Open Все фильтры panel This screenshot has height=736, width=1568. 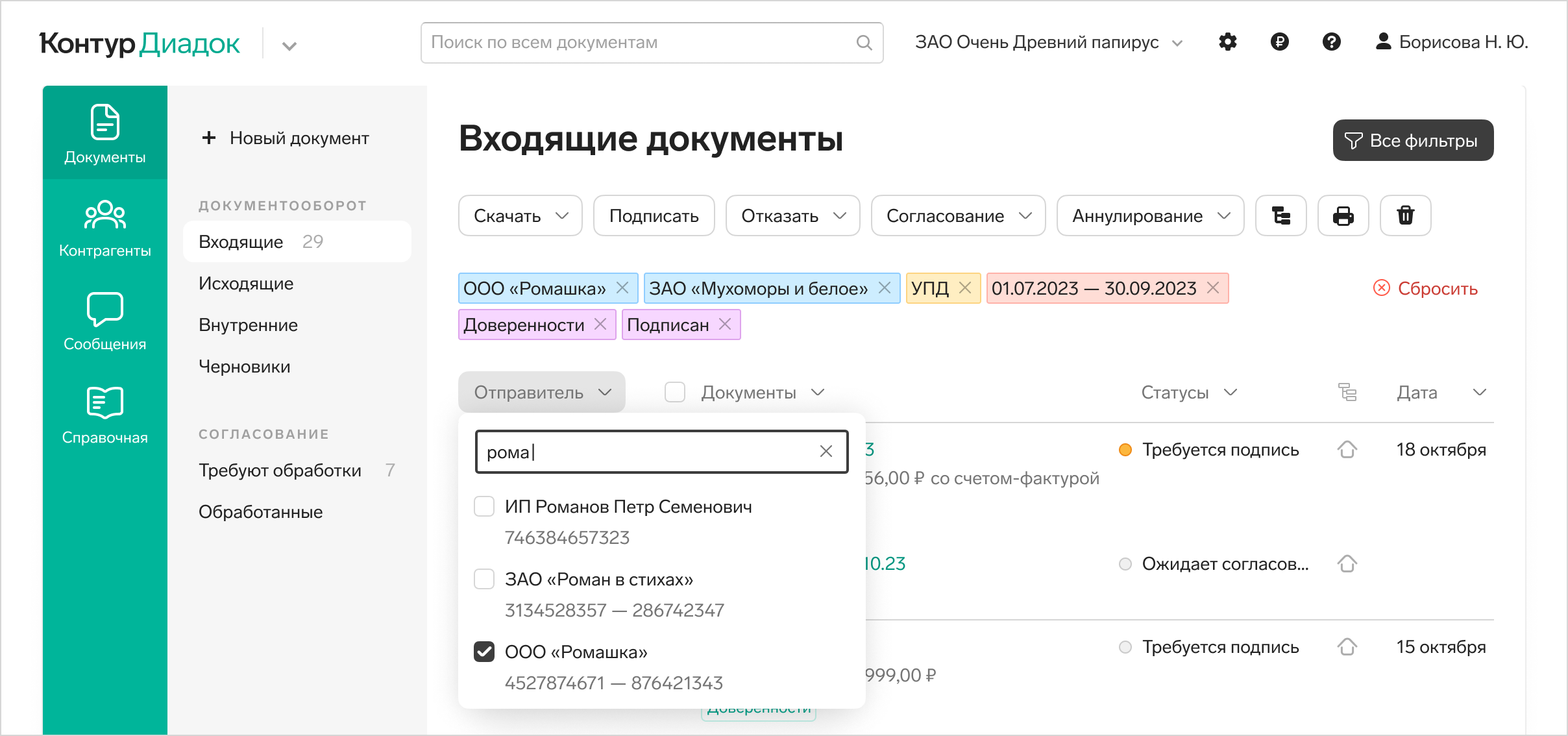tap(1413, 140)
